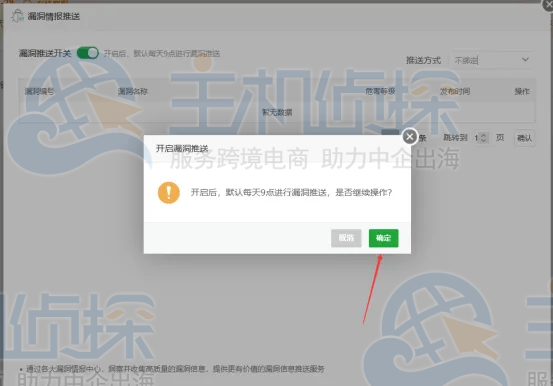Screen dimensions: 553x386
Task: Click the page number stepper field
Action: [x=481, y=138]
